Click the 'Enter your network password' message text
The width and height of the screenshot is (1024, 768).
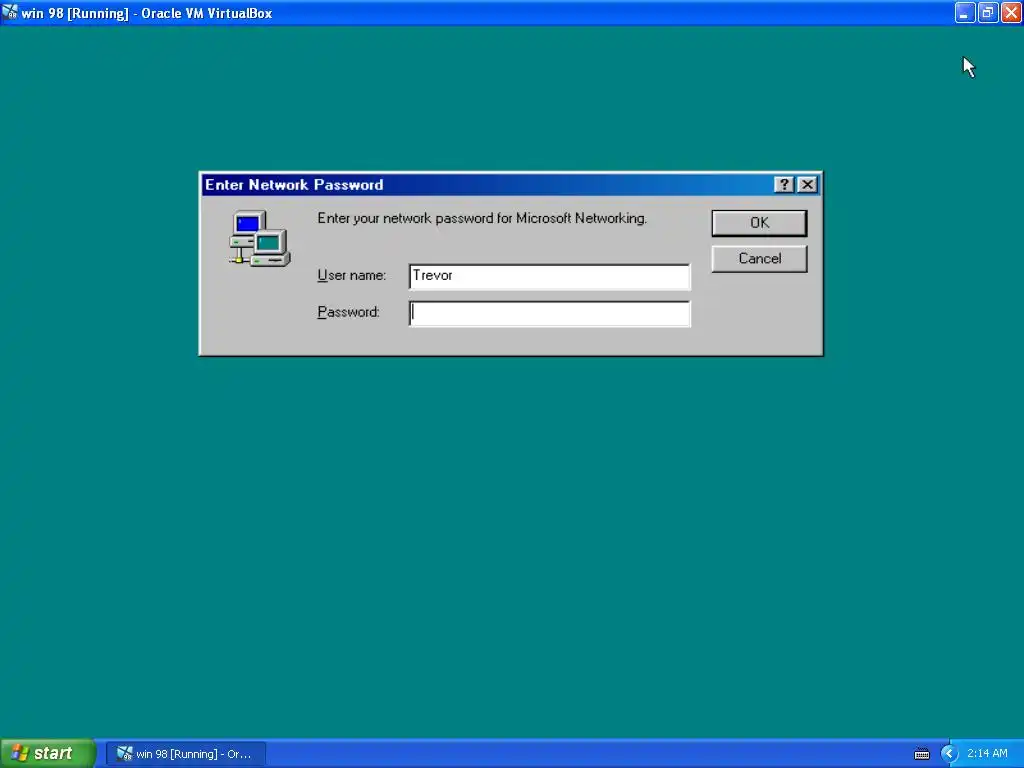[482, 218]
